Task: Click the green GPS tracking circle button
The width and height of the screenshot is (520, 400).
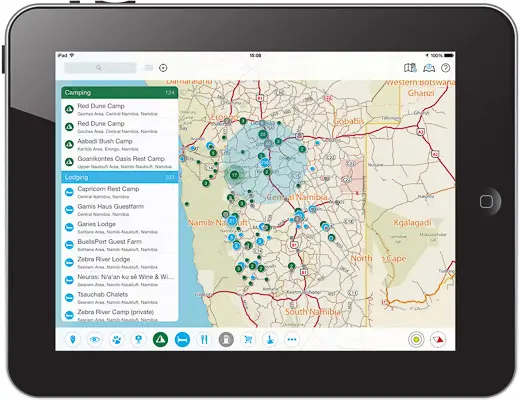Action: tap(416, 340)
